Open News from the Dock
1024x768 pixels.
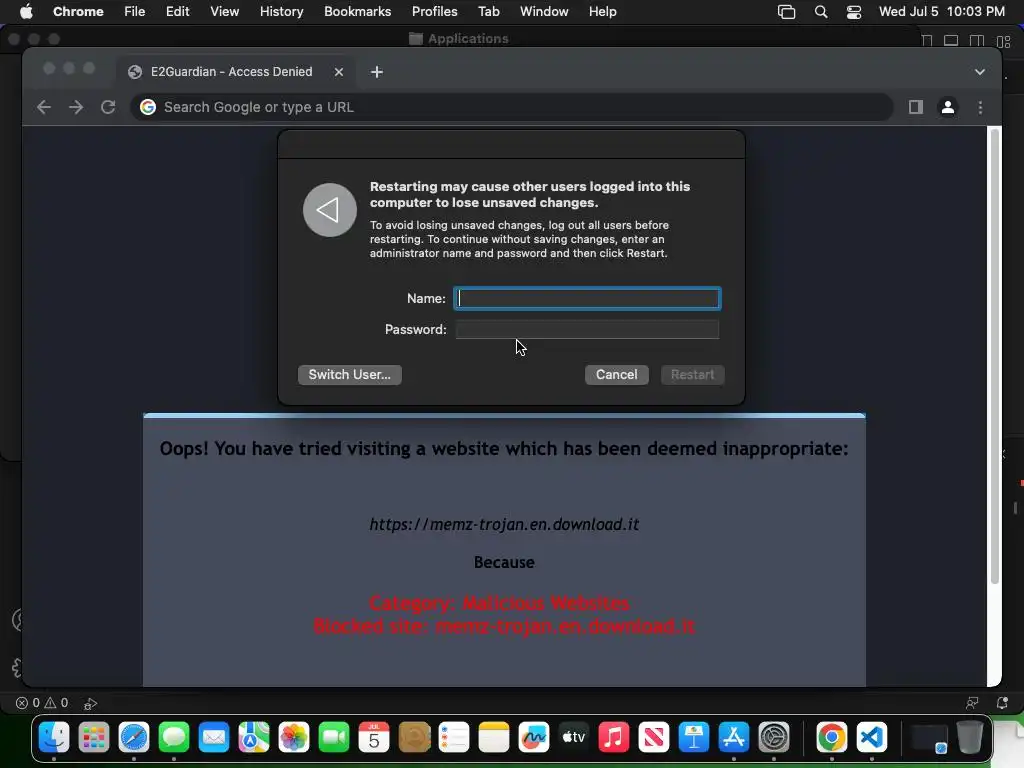(654, 738)
